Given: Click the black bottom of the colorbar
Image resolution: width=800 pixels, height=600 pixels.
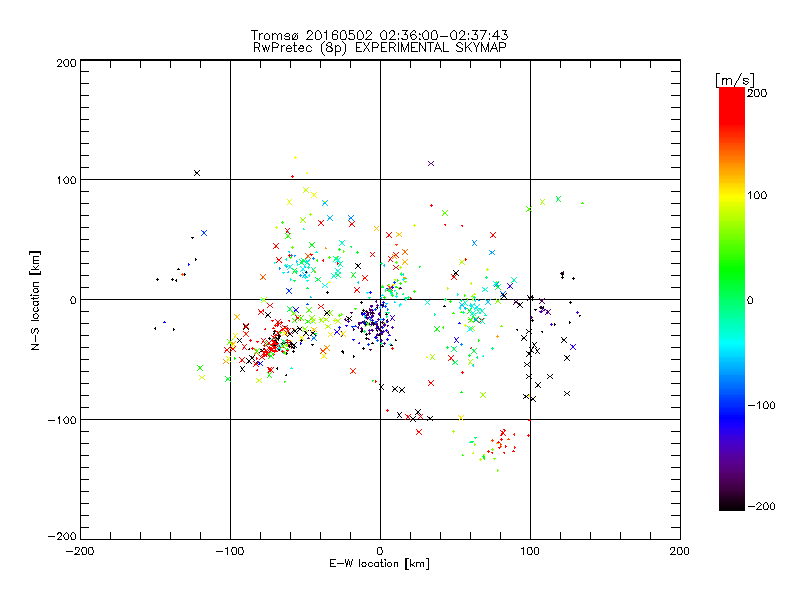Looking at the screenshot, I should [x=732, y=504].
